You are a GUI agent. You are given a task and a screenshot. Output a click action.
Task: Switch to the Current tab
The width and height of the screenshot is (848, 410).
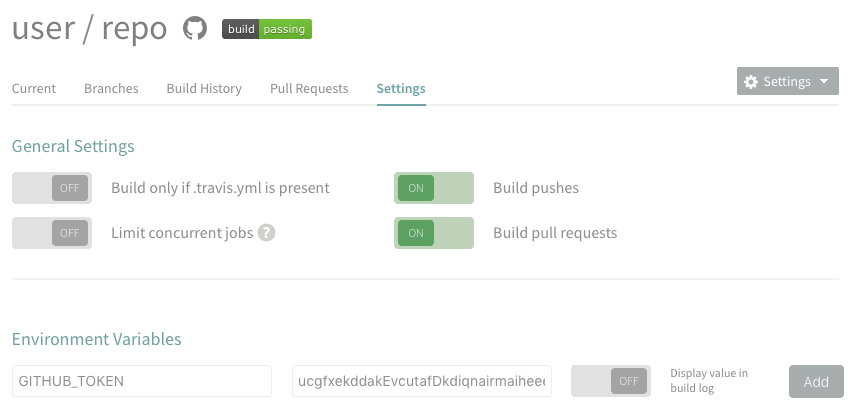click(34, 89)
